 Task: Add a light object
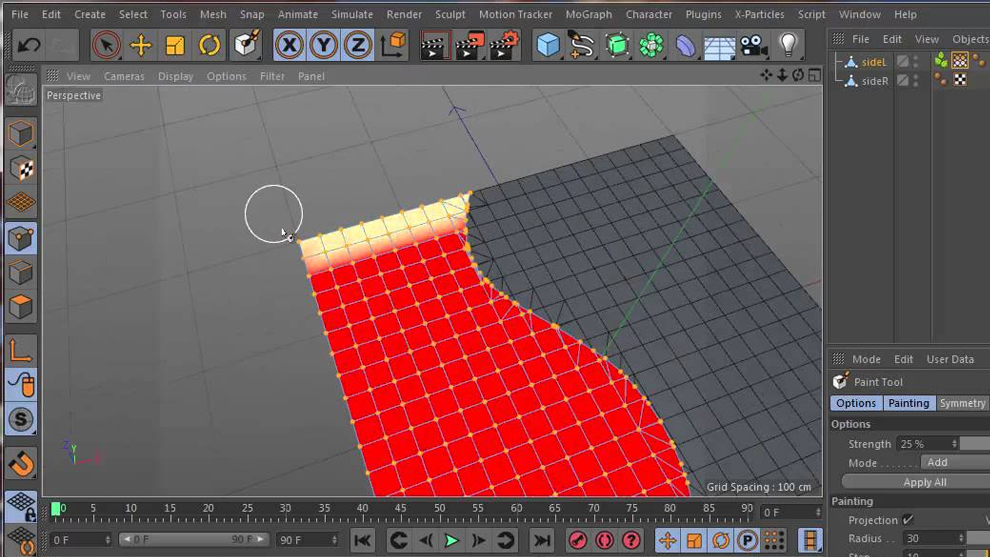[x=788, y=45]
